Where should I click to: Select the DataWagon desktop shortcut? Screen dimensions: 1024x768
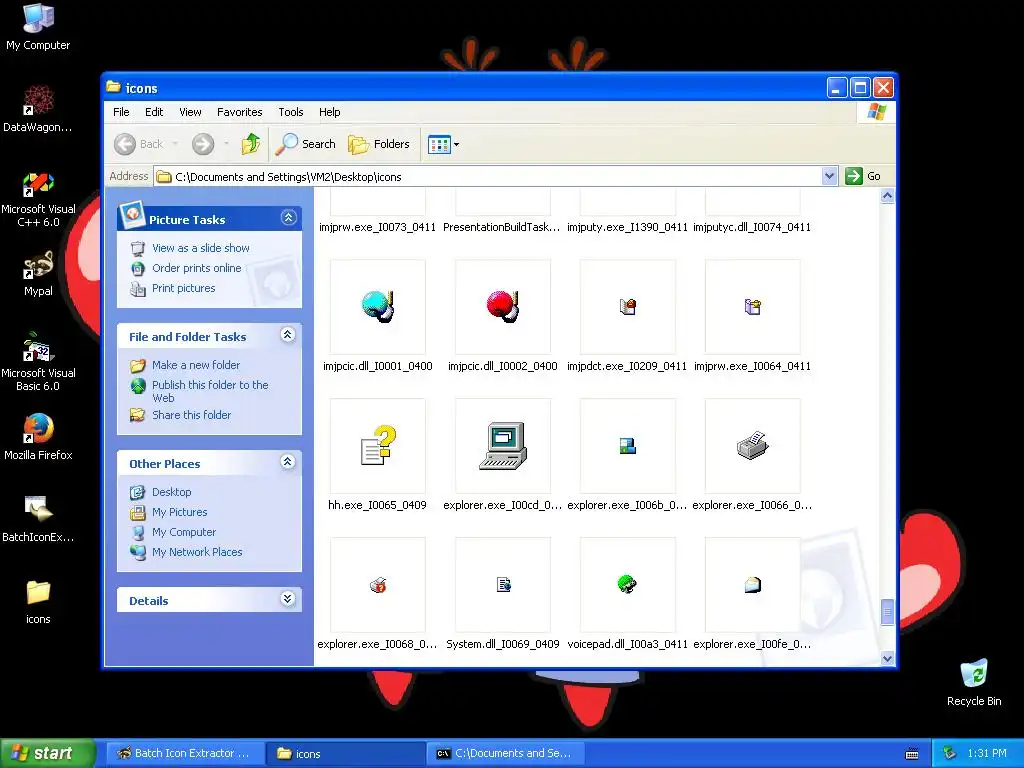pos(38,109)
